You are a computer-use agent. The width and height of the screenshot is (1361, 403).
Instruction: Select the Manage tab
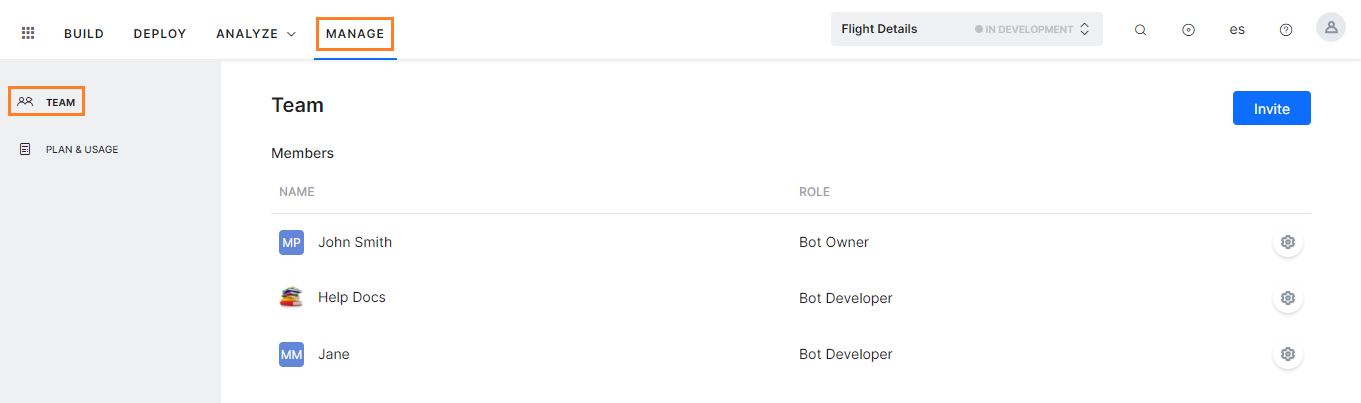point(355,33)
